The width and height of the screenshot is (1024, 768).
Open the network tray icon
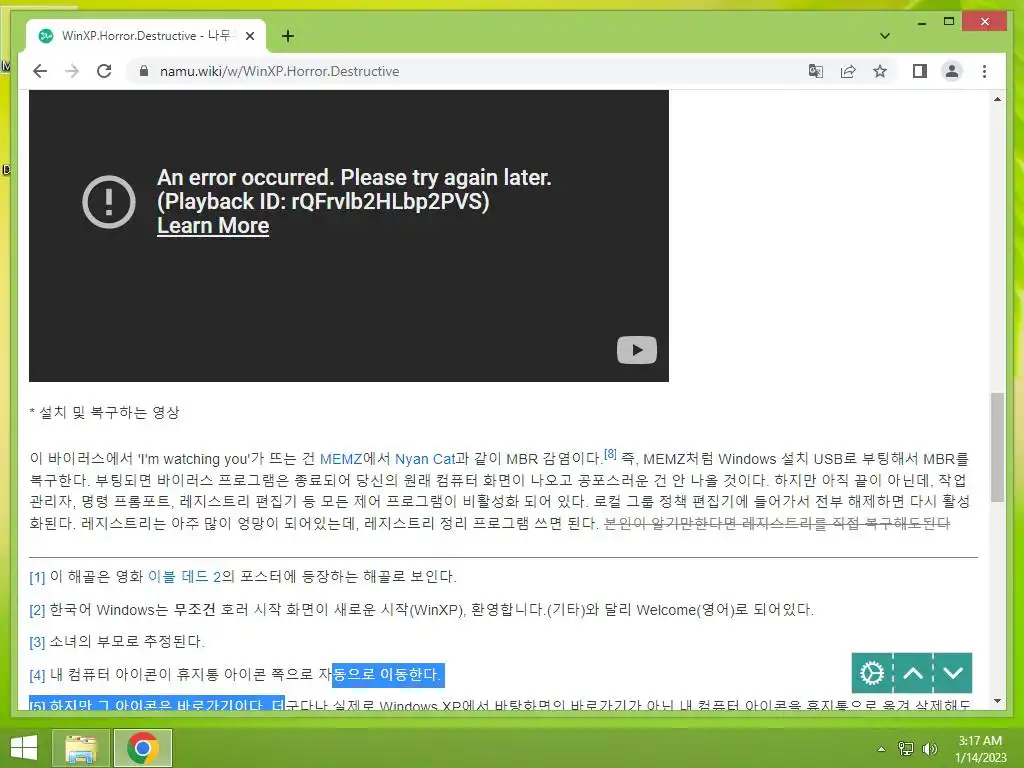tap(906, 749)
